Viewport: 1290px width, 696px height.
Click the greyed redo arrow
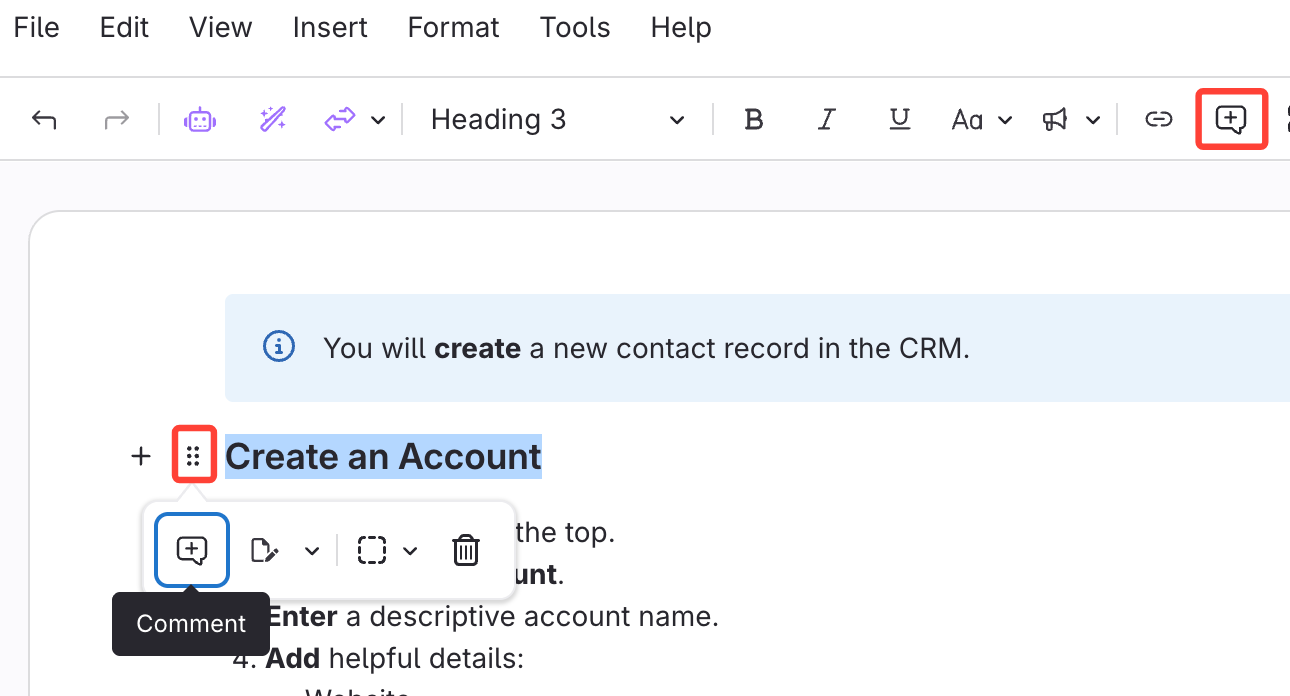point(117,120)
